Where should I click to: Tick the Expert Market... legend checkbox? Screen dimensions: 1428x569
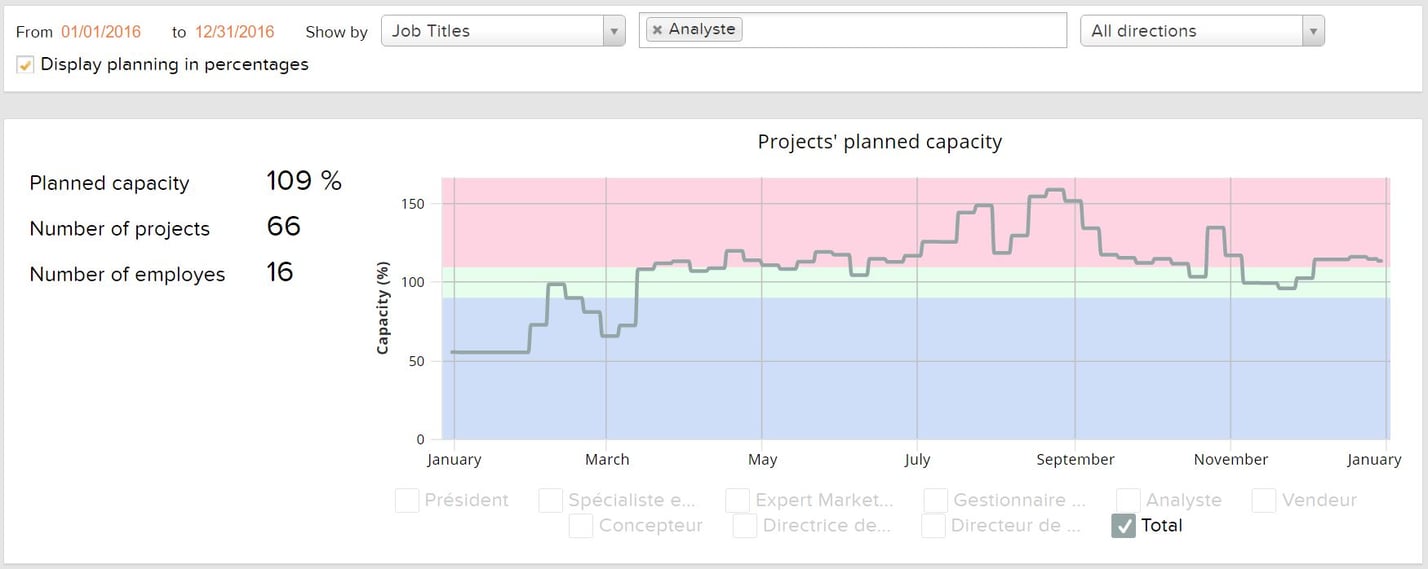738,500
